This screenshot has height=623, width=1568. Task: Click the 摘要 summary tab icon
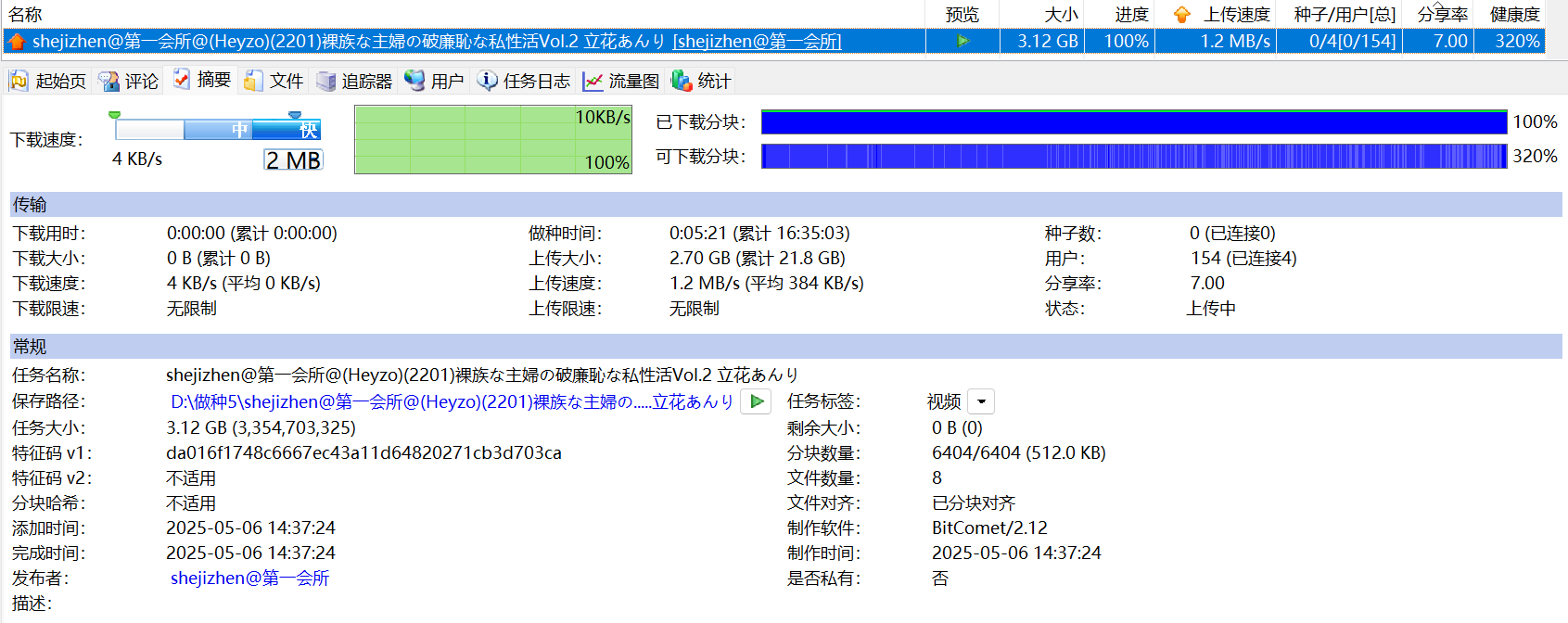click(182, 80)
